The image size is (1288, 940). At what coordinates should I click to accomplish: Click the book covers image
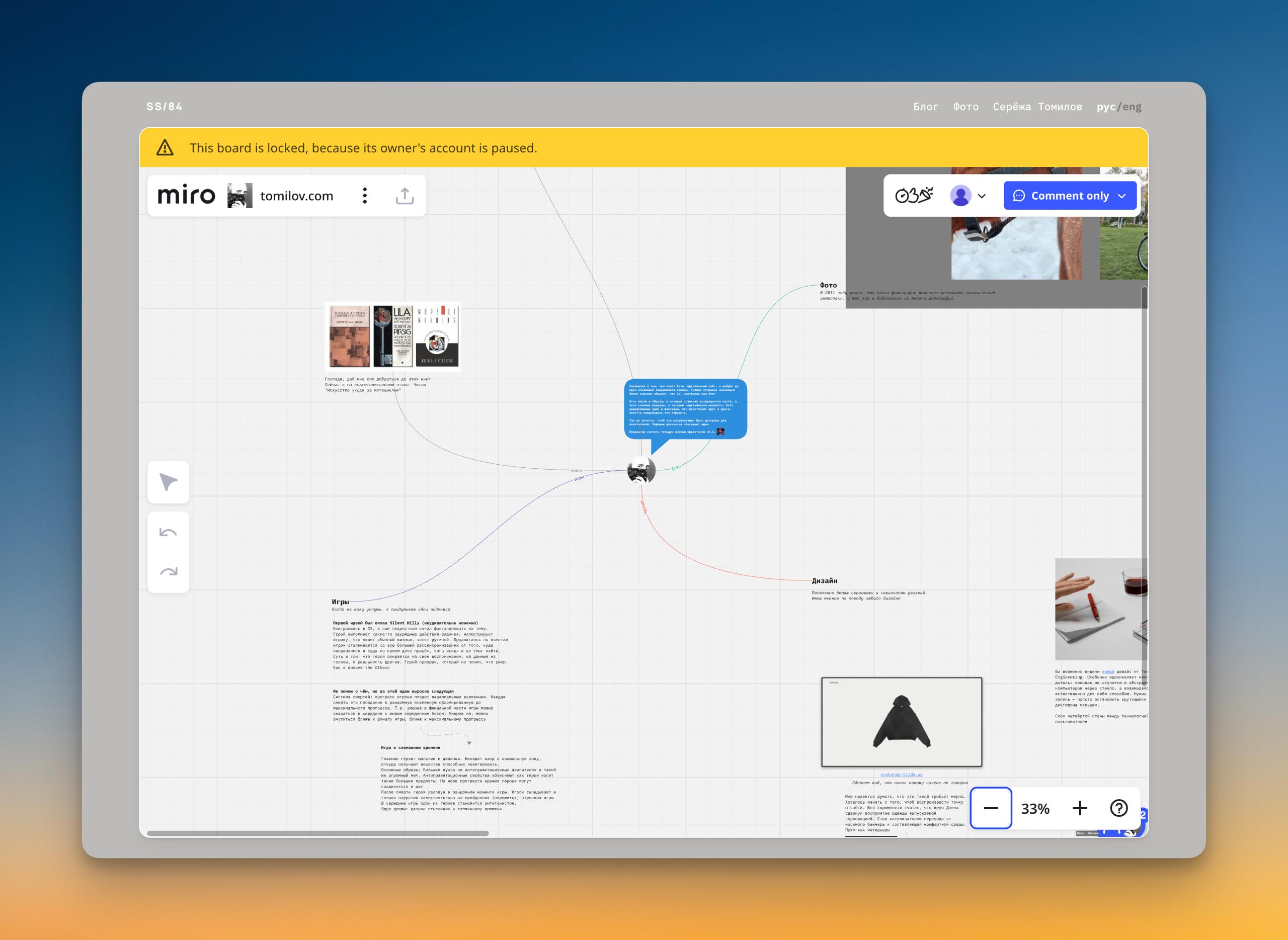[x=393, y=337]
